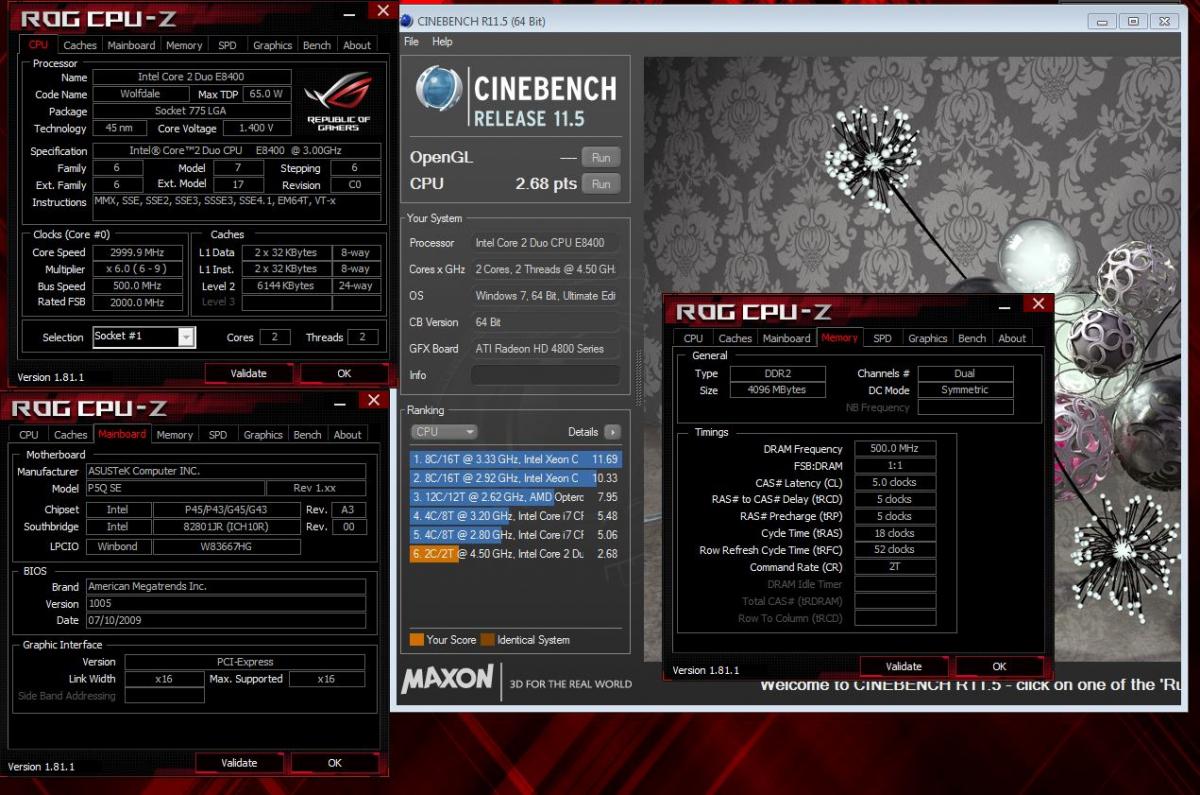Open About tab in top CPU-Z window
This screenshot has height=795, width=1200.
357,45
